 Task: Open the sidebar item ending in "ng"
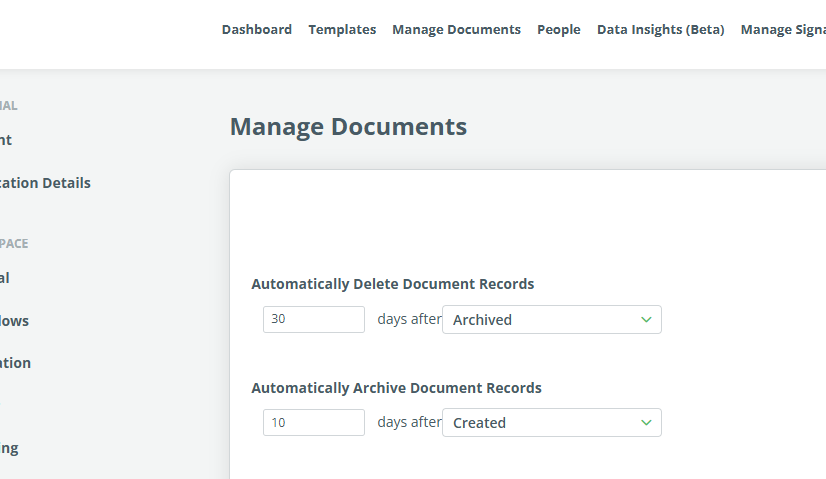tap(9, 448)
